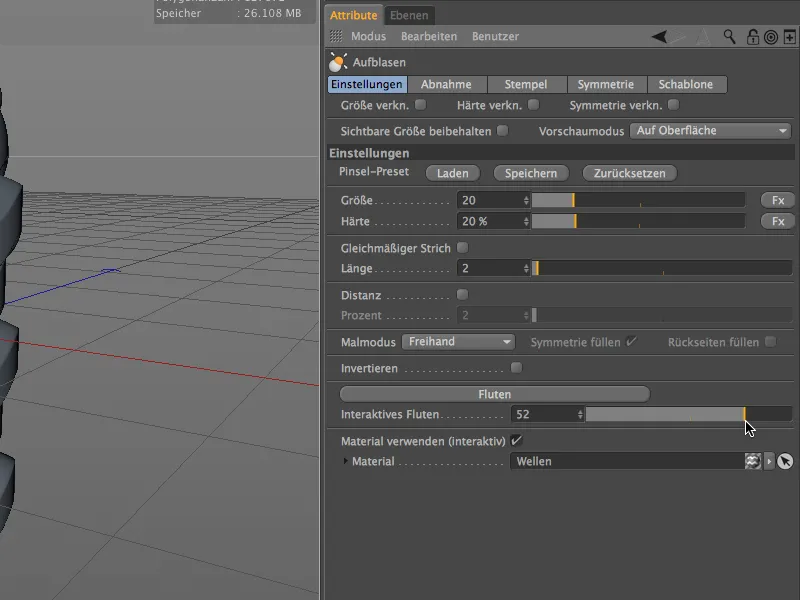Select the Abnahme tab

[446, 84]
